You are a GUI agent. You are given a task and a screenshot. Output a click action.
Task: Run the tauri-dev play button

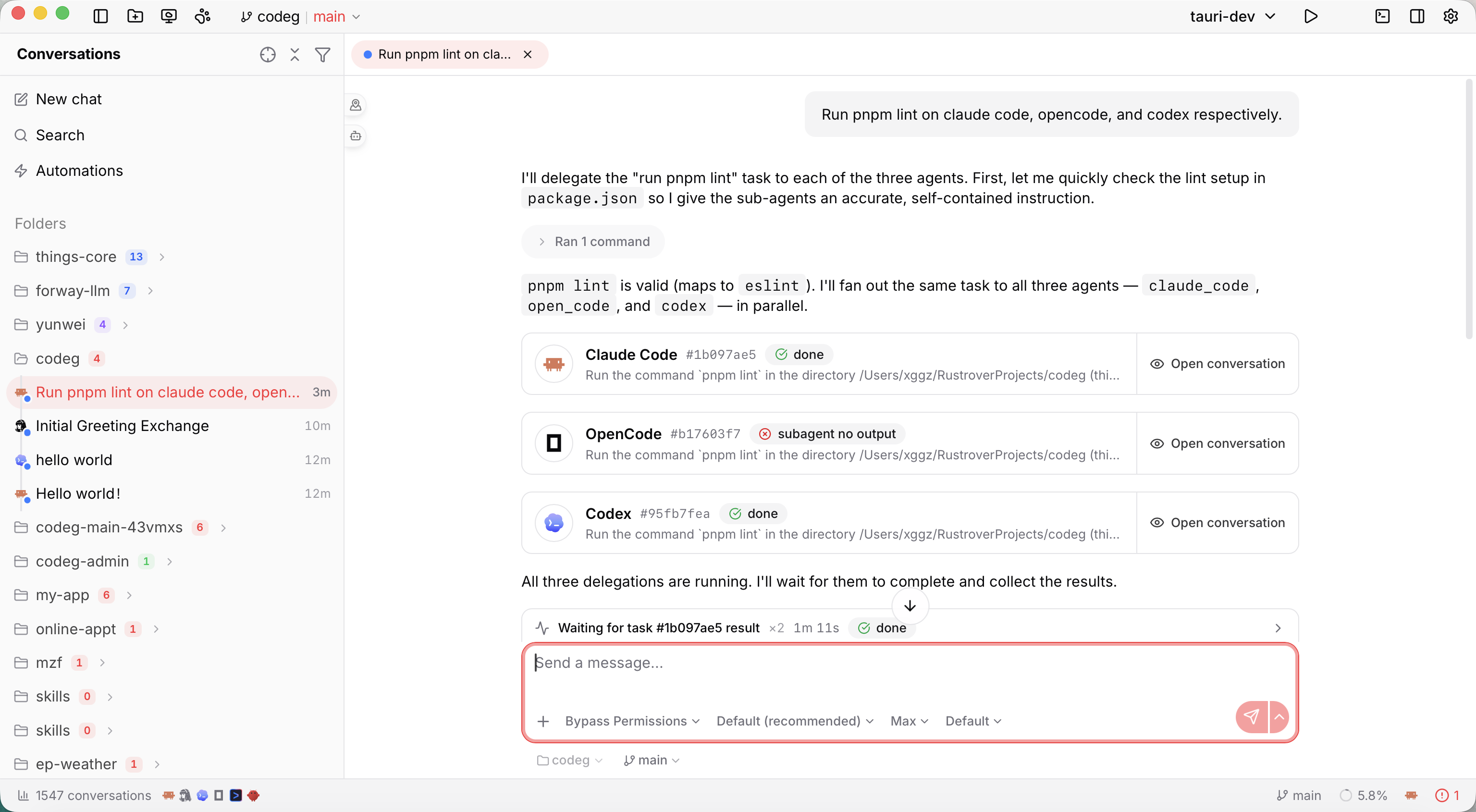click(1310, 17)
